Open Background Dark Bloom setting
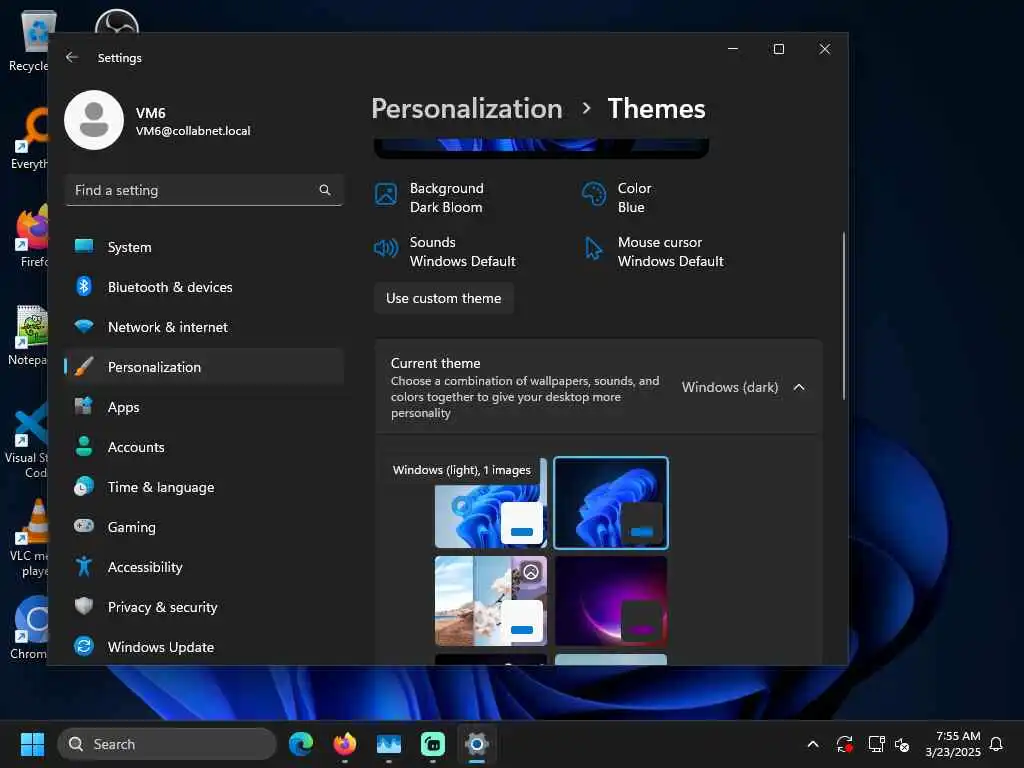The image size is (1024, 768). [x=430, y=197]
